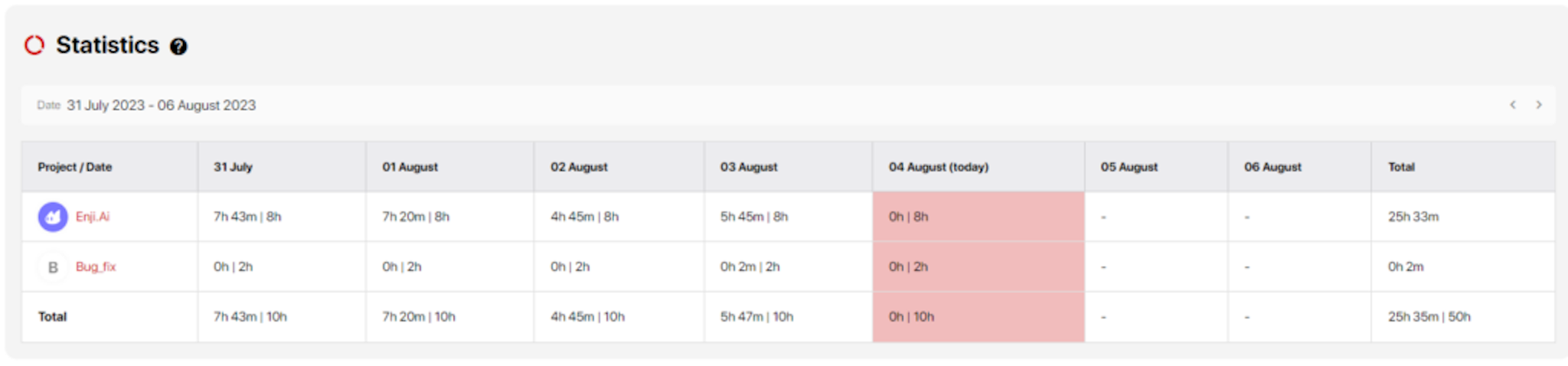Go to next week with right chevron

coord(1539,105)
